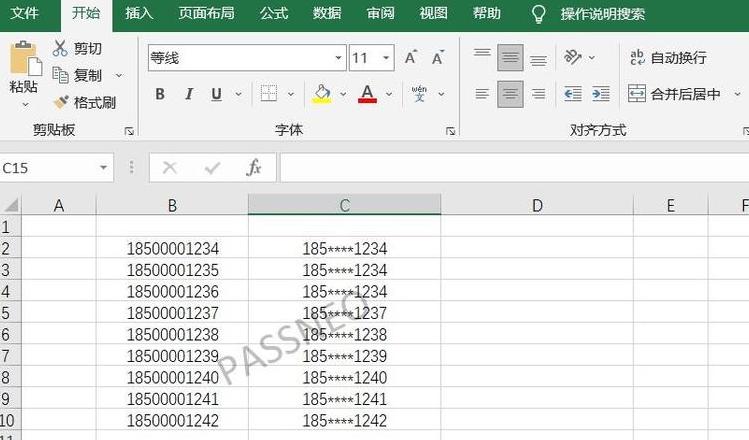Switch to 页面布局 tab

pyautogui.click(x=206, y=13)
